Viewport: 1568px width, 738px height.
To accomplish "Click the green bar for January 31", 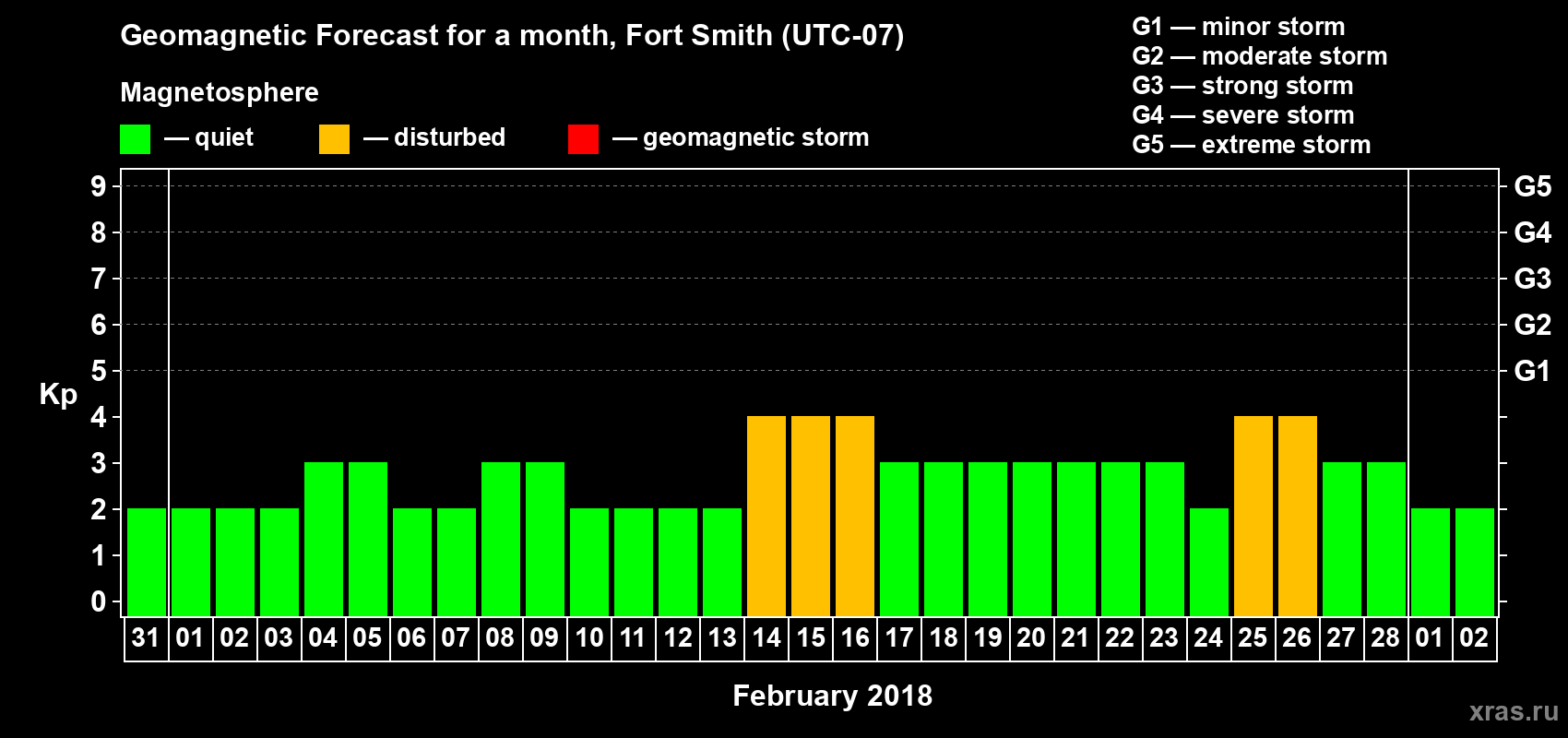I will tap(147, 563).
